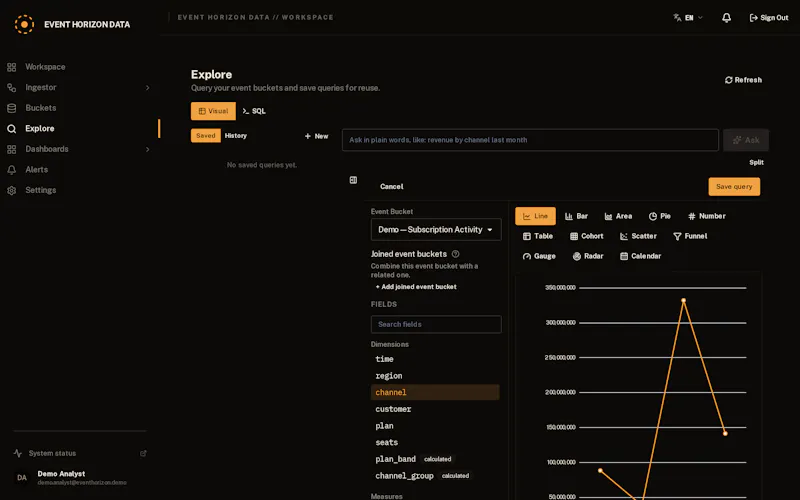Click Add joined event bucket
The image size is (800, 500).
click(x=416, y=287)
